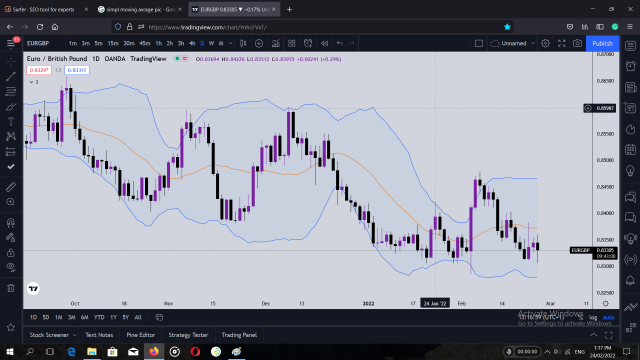Toggle magnet mode for drawings
Screen dimensions: 640x360
click(11, 222)
